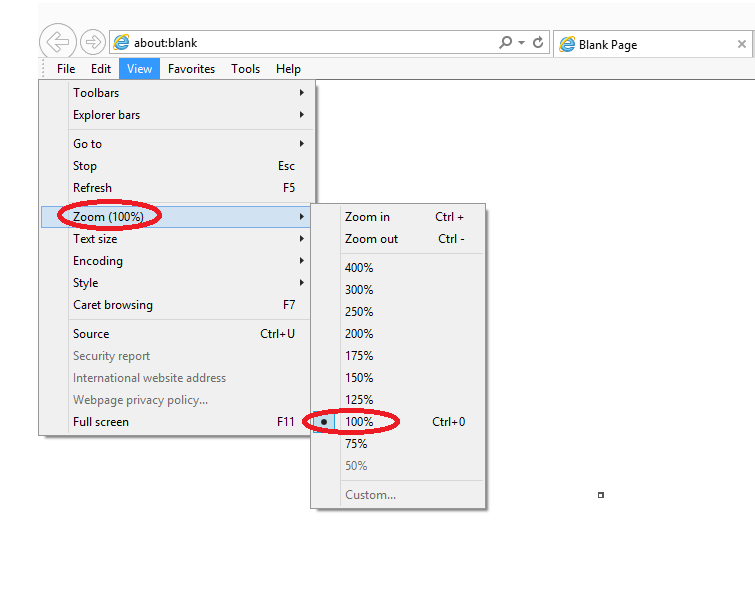Expand the Encoding submenu
Screen dimensions: 755x608
pos(176,261)
